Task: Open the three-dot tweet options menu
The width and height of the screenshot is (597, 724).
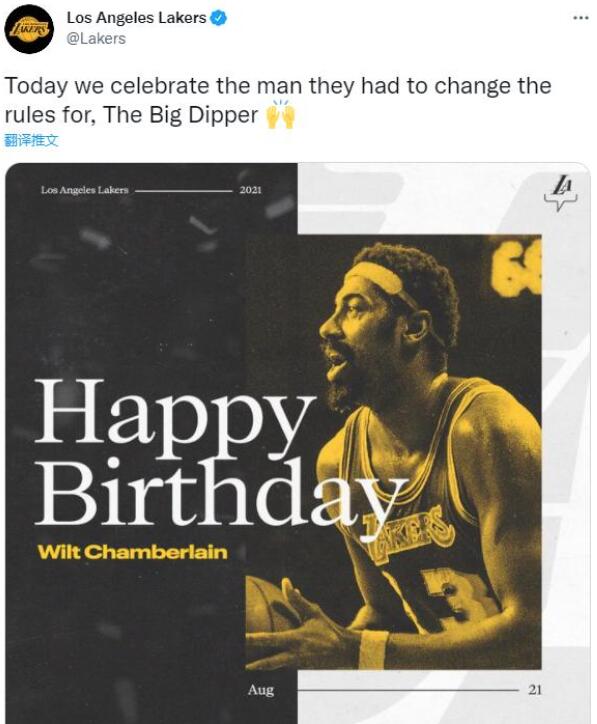Action: click(581, 18)
